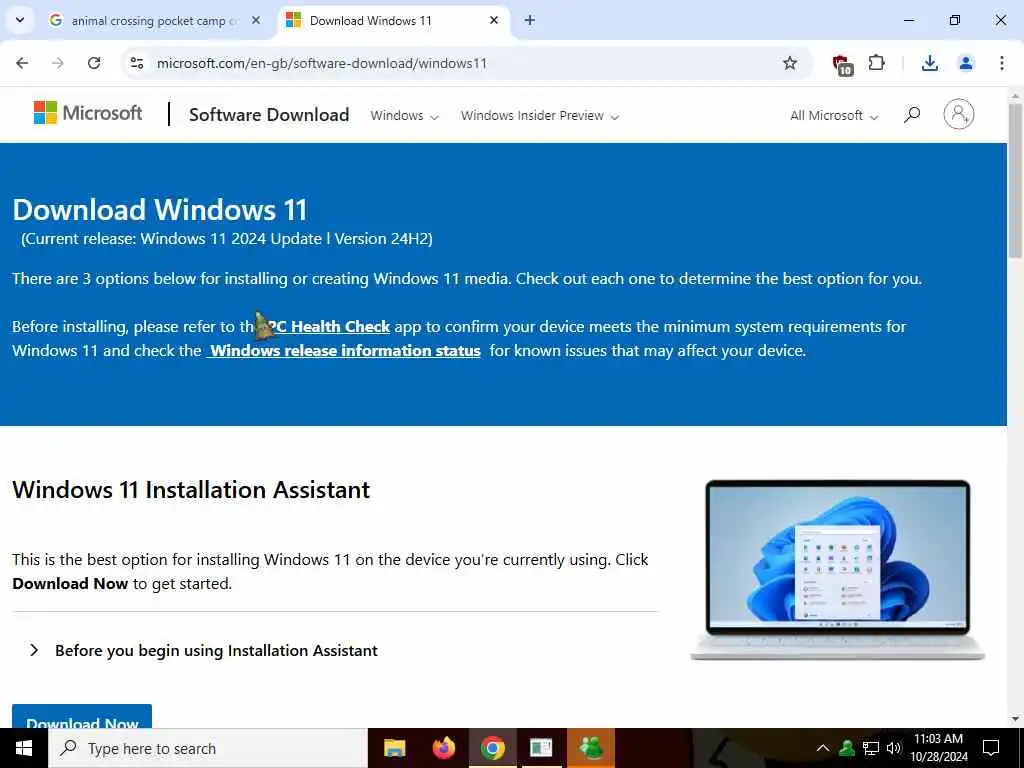Screen dimensions: 1024x768
Task: Open the Chrome three-dot menu
Action: (x=1002, y=63)
